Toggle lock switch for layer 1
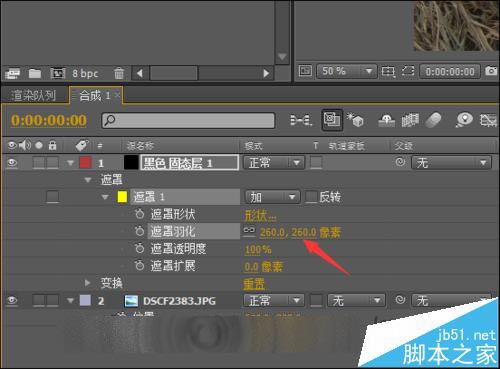Screen dimensions: 500x369 click(x=53, y=163)
